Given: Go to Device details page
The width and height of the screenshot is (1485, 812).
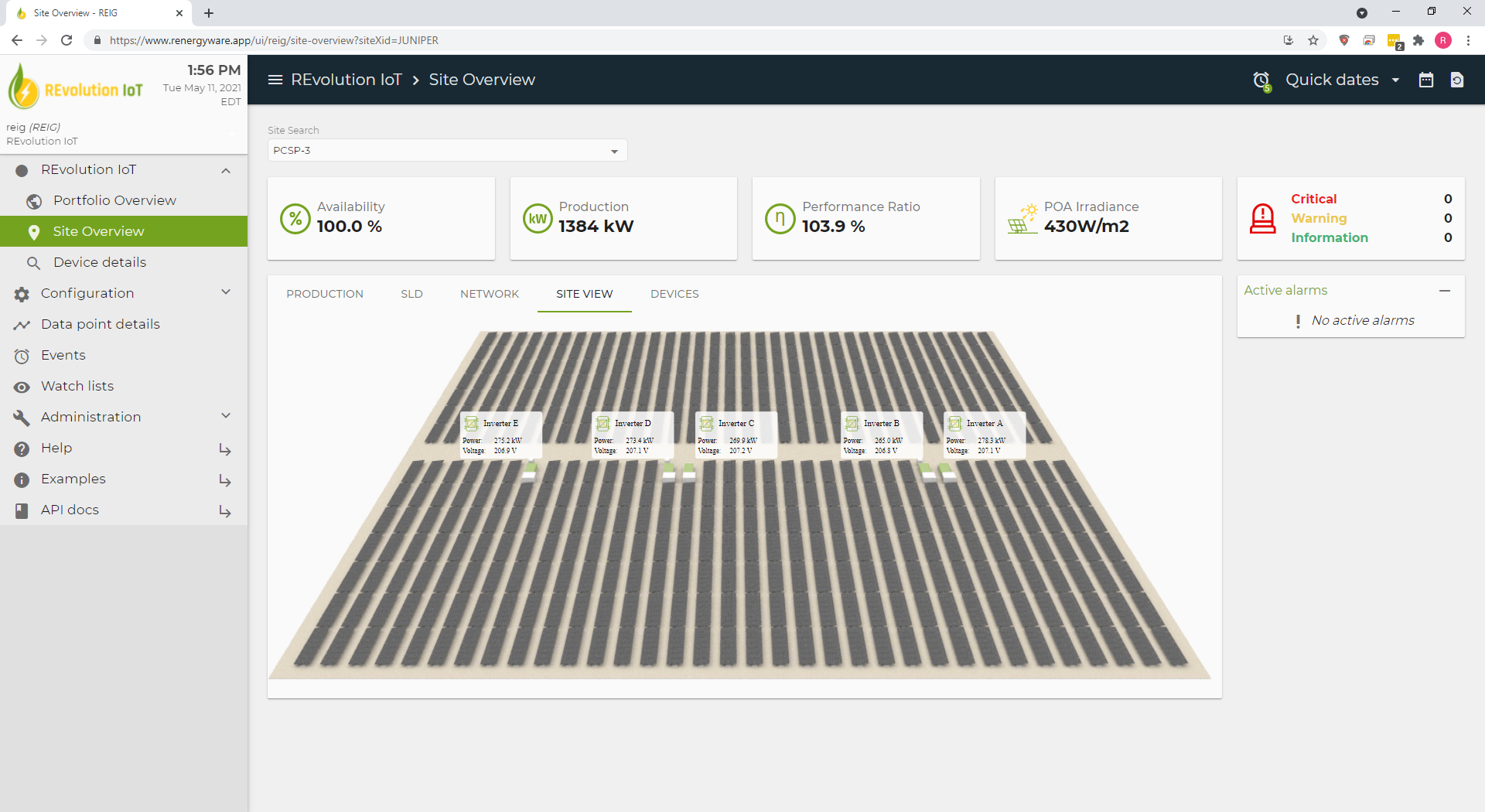Looking at the screenshot, I should (124, 262).
